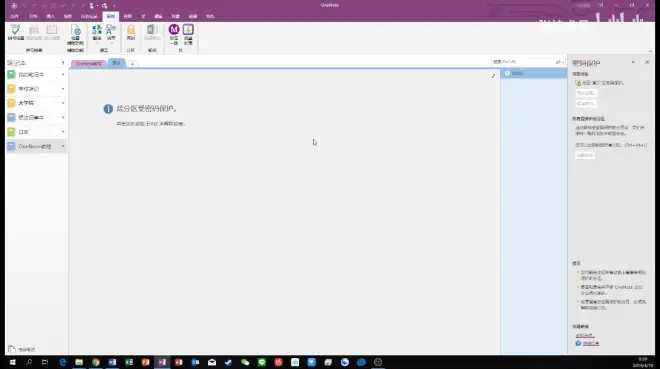Click the Password padlock icon in ribbon
This screenshot has height=369, width=660.
tap(131, 32)
